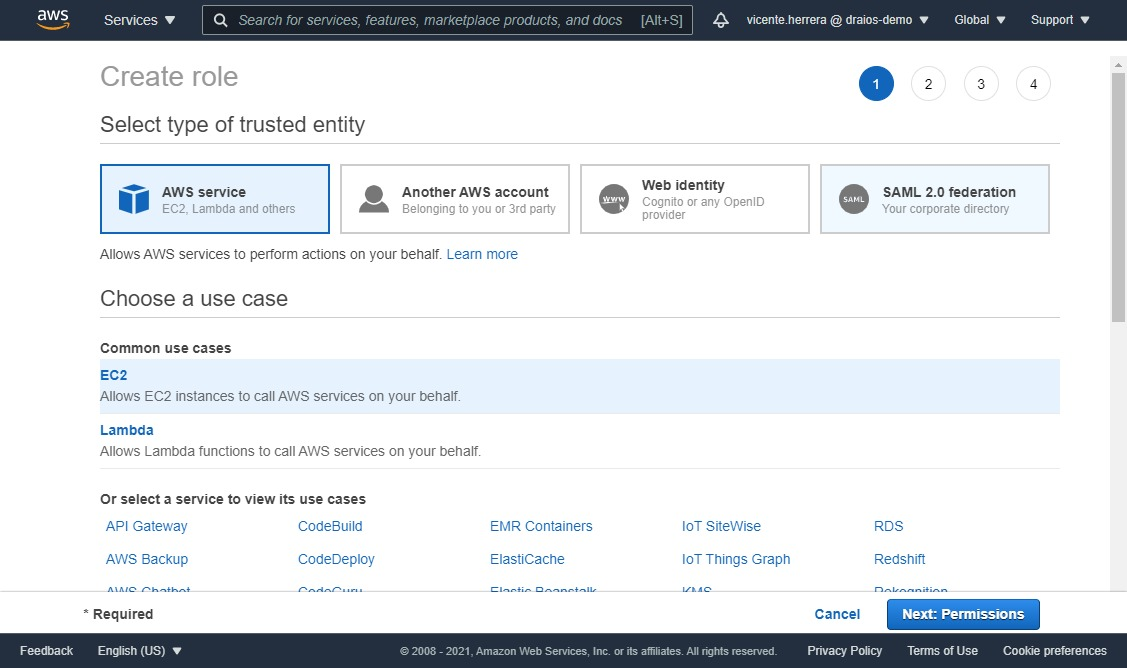Image resolution: width=1127 pixels, height=668 pixels.
Task: Select AWS service trusted entity card
Action: (215, 199)
